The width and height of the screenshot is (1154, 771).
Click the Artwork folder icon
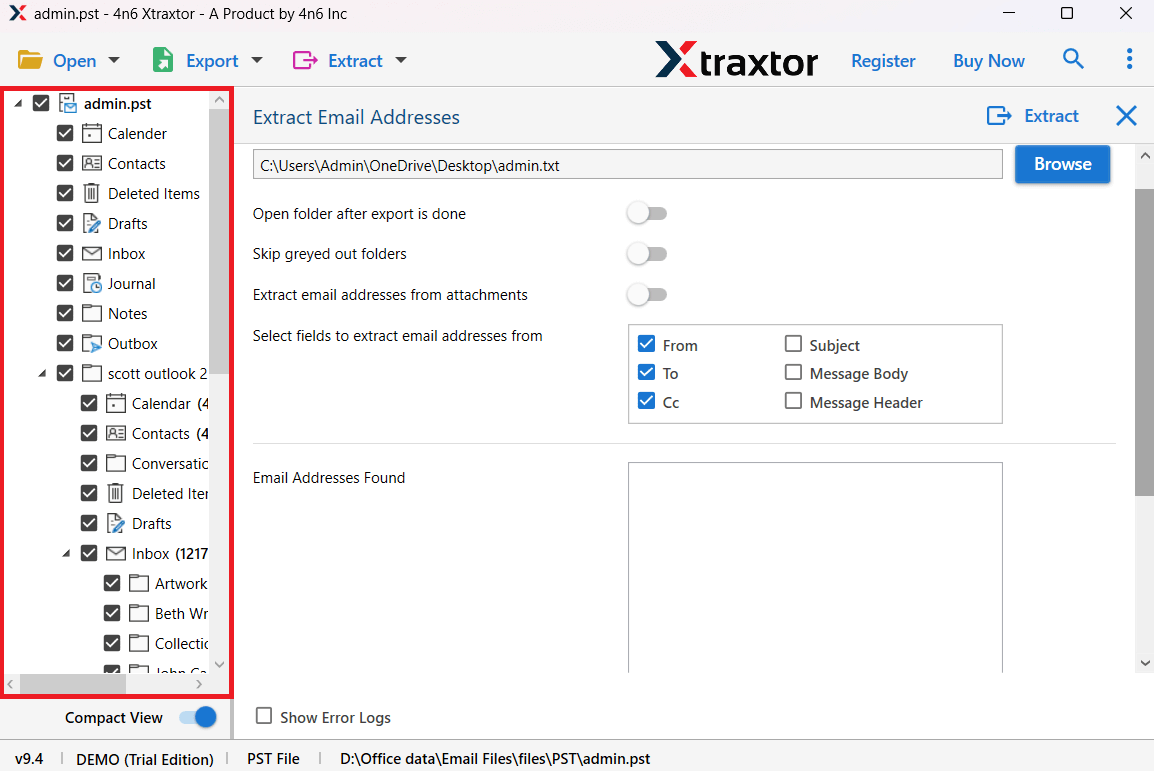[x=139, y=583]
